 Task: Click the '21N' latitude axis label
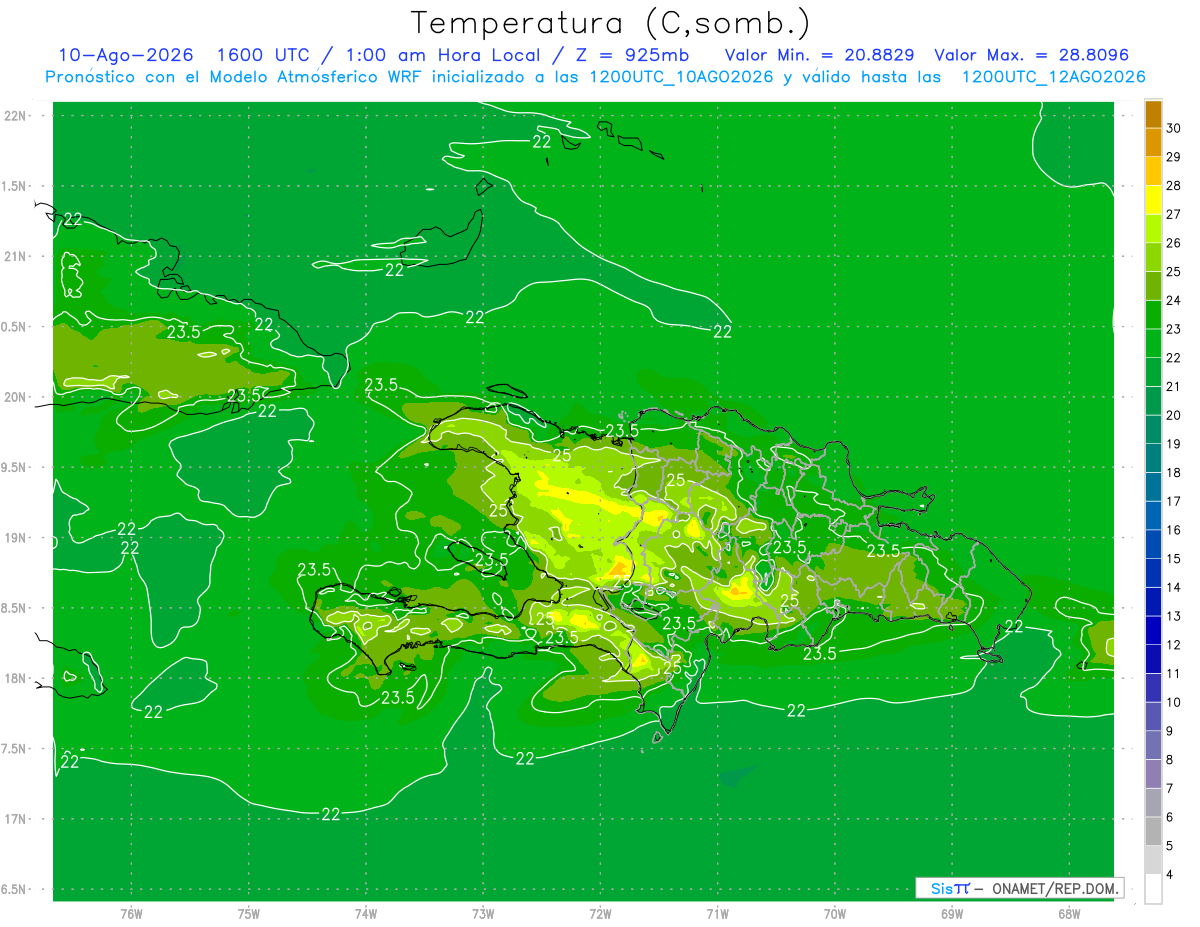coord(16,256)
